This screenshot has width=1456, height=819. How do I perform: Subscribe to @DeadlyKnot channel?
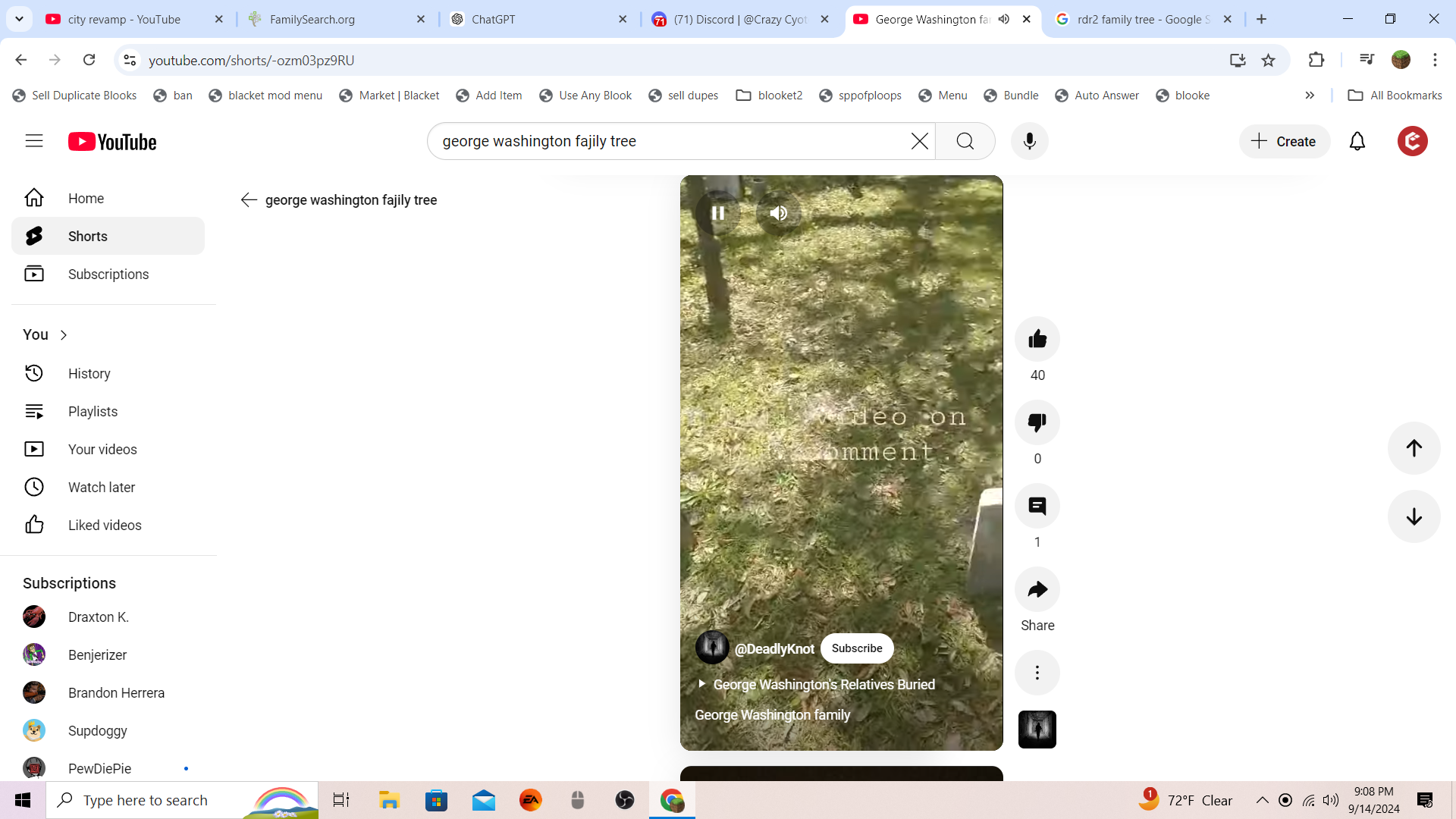pyautogui.click(x=856, y=648)
